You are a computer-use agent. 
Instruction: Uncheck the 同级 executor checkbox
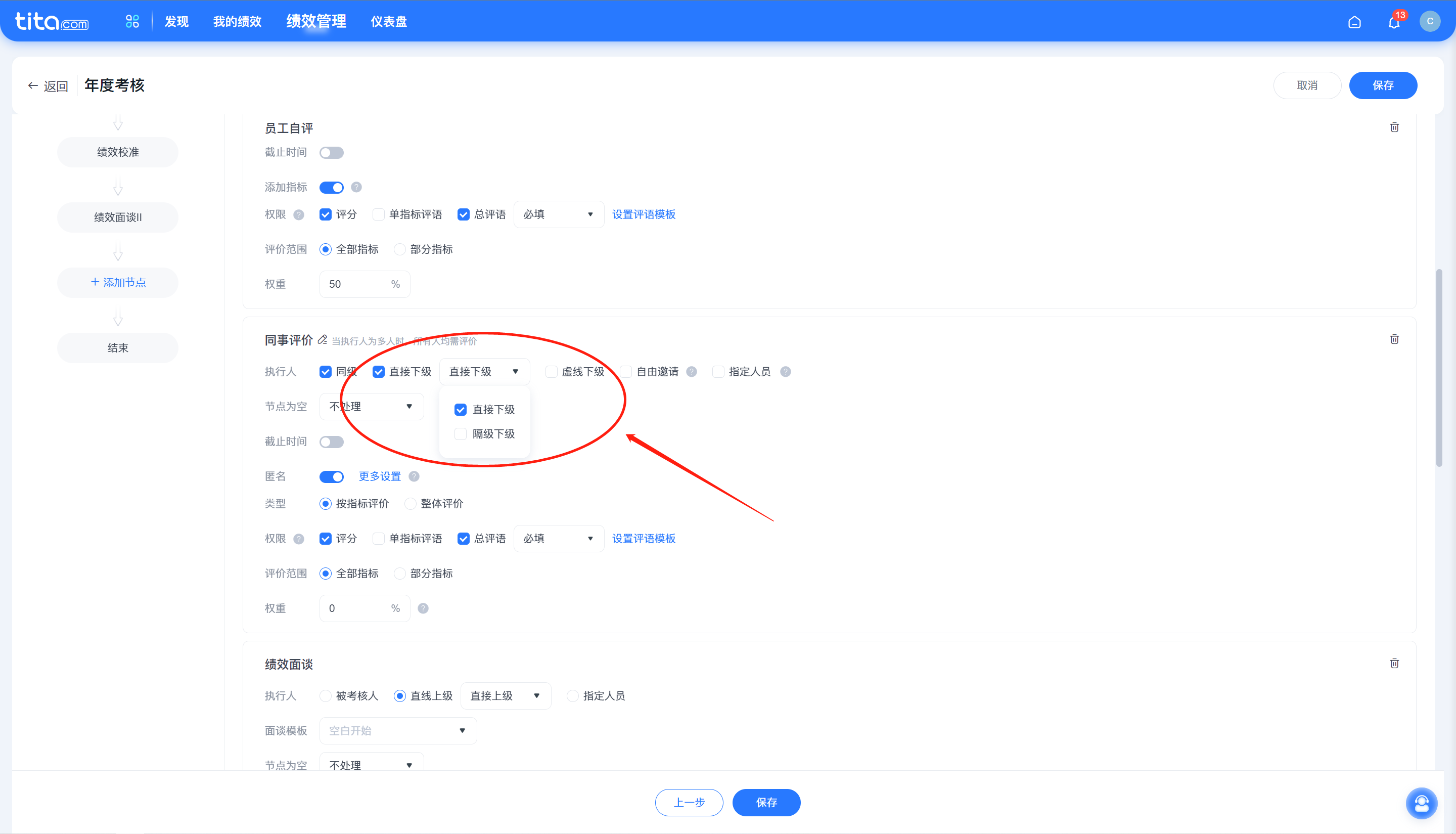click(325, 372)
